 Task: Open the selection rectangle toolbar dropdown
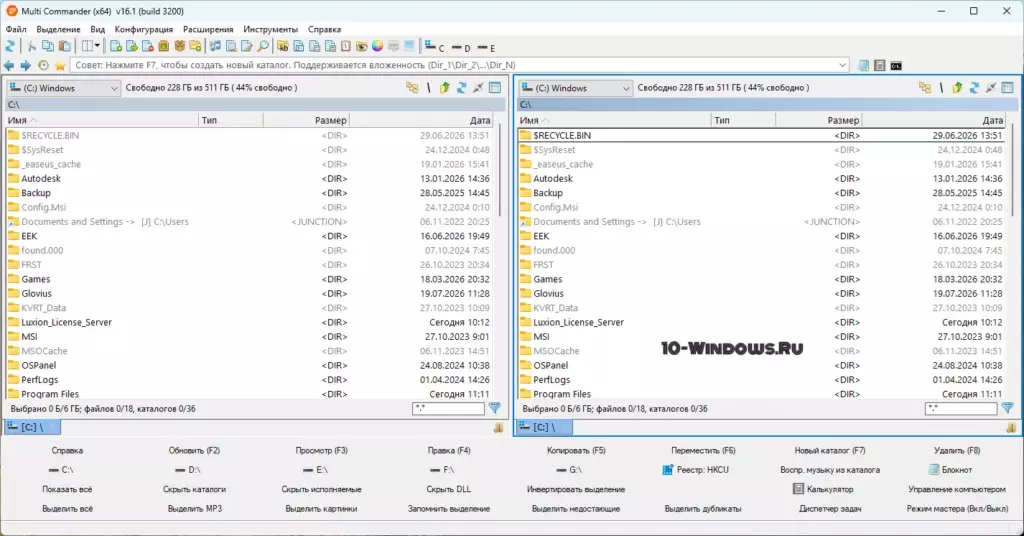[x=97, y=46]
